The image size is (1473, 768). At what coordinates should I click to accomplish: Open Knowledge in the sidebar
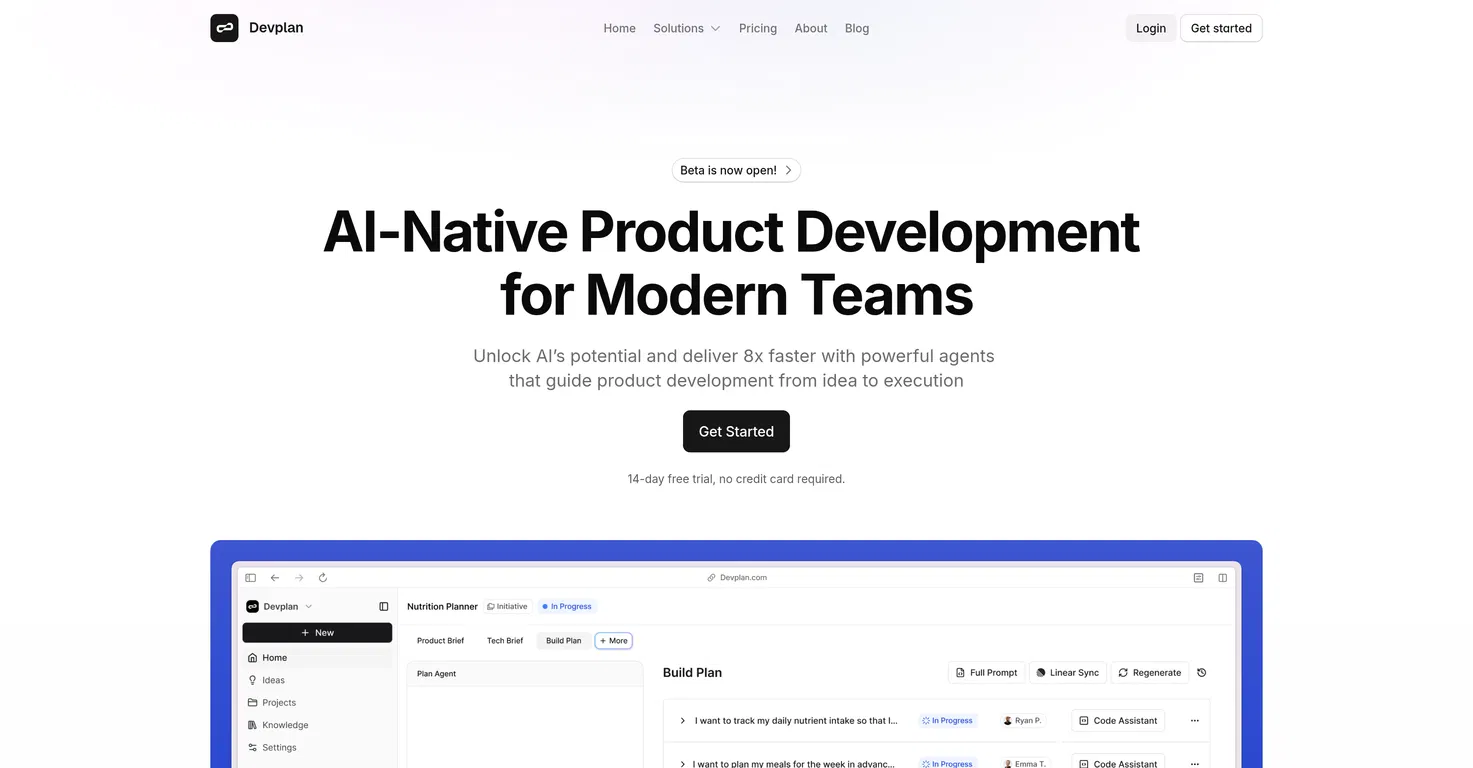tap(284, 725)
